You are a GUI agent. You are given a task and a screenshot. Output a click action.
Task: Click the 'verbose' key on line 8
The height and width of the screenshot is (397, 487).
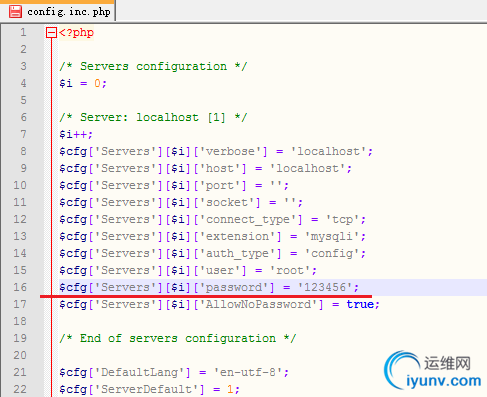(x=230, y=151)
